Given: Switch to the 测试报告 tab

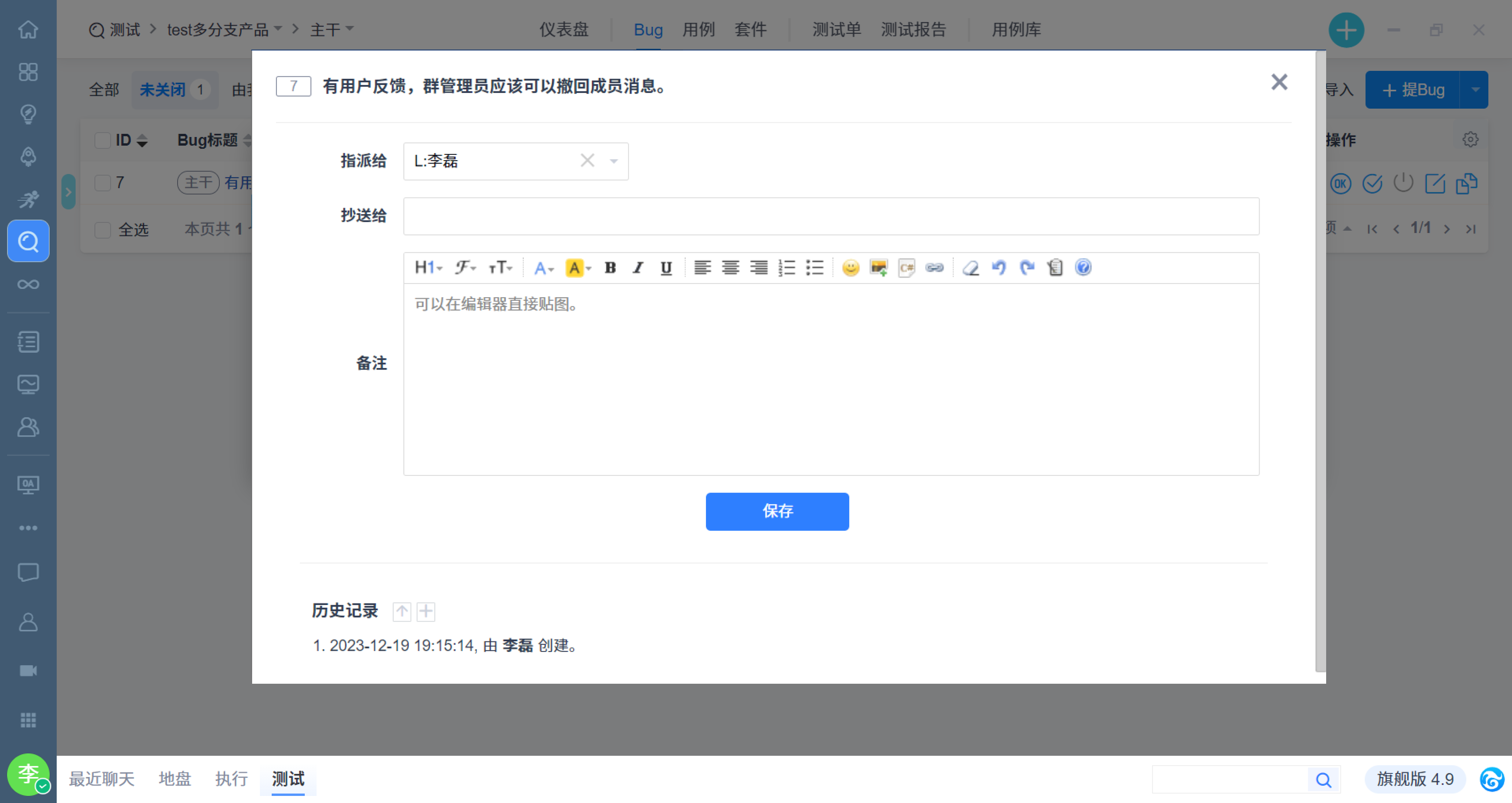Looking at the screenshot, I should [913, 30].
